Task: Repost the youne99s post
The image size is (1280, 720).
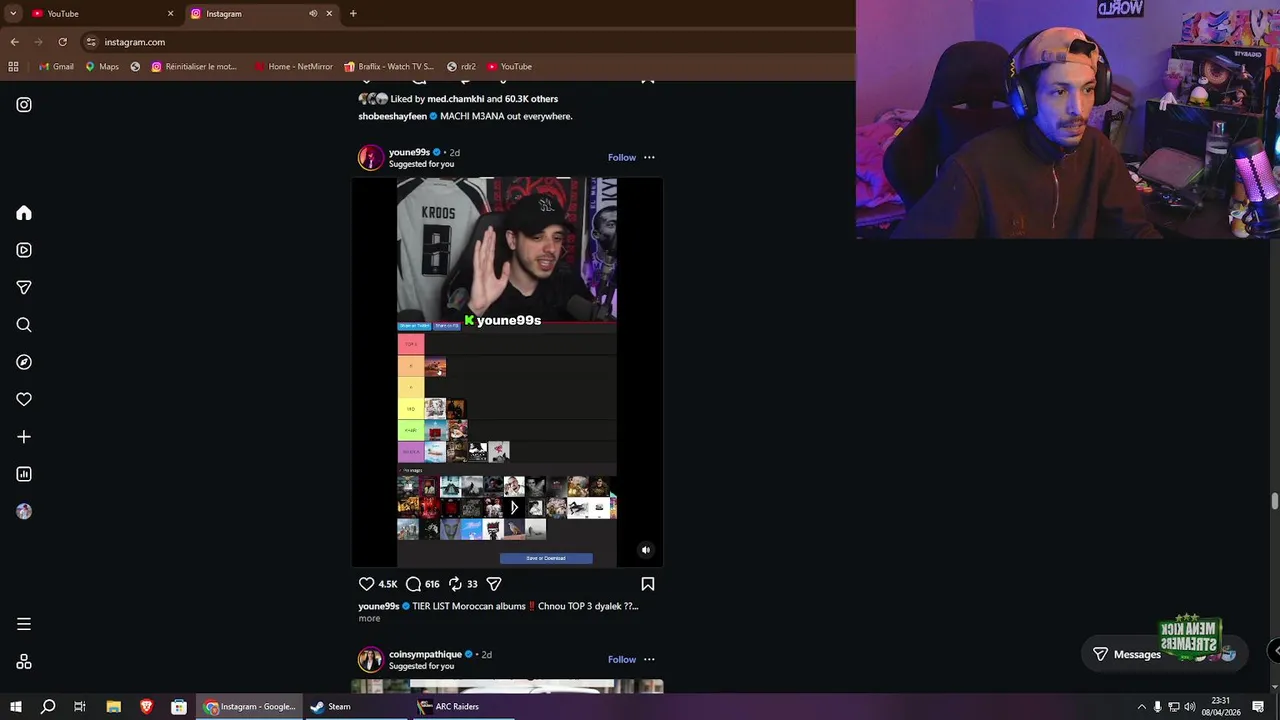Action: click(x=455, y=584)
